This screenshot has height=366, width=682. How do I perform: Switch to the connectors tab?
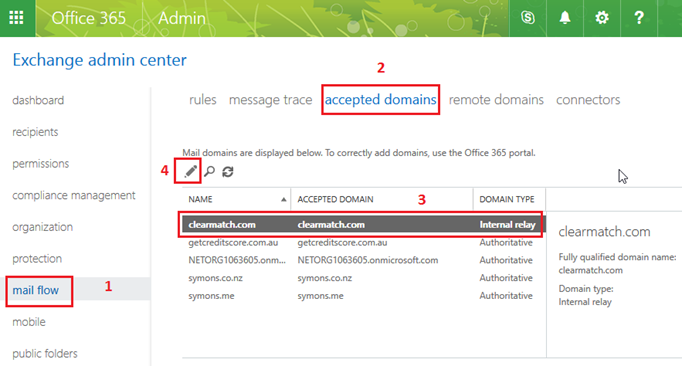click(588, 100)
